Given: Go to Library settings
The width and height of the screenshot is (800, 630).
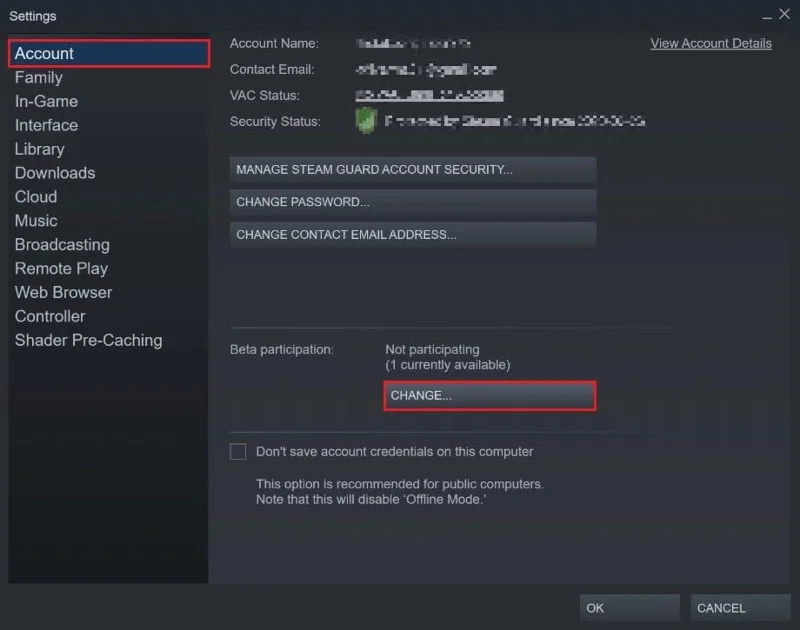Looking at the screenshot, I should (x=39, y=149).
